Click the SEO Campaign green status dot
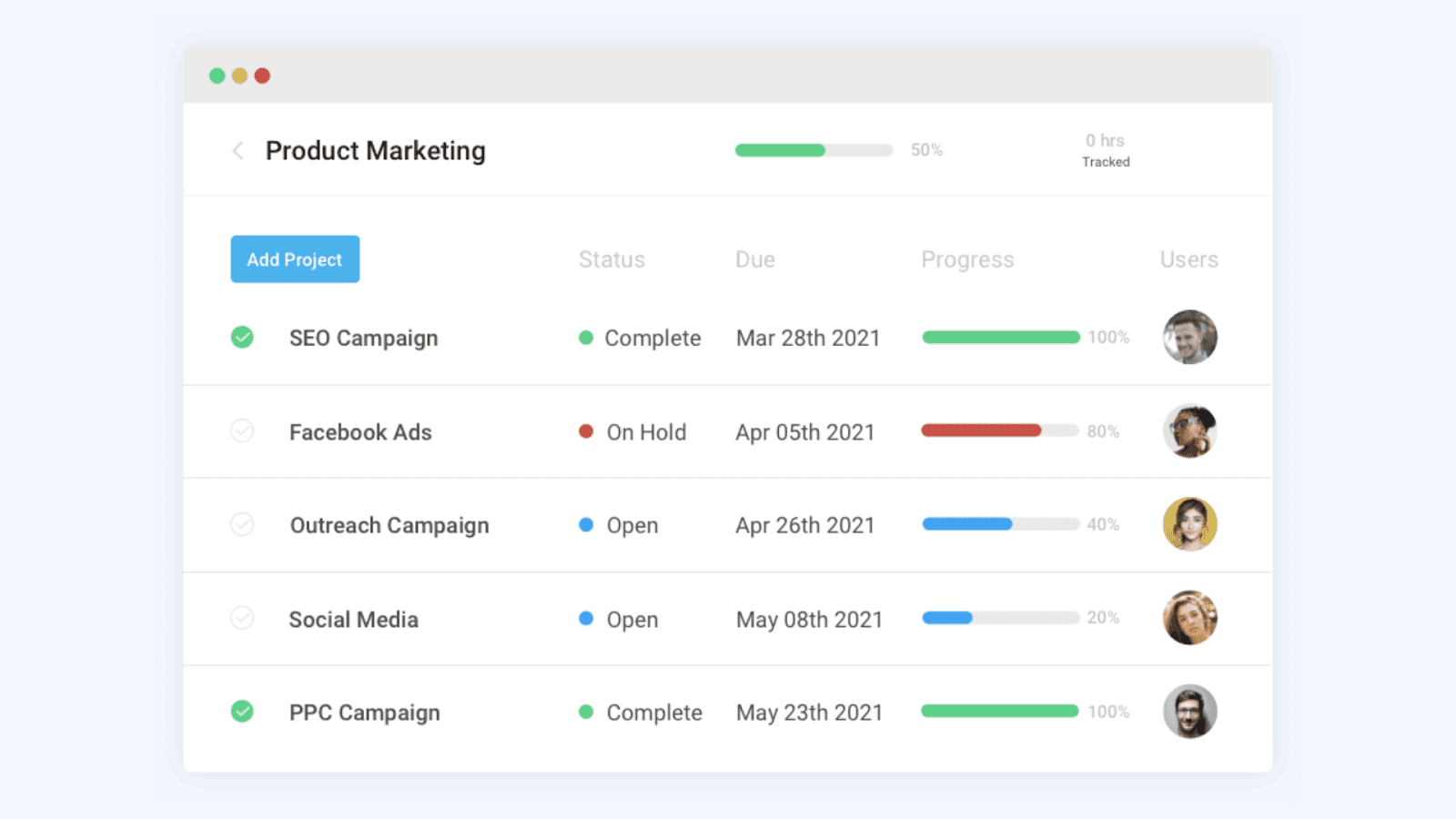The width and height of the screenshot is (1456, 819). click(586, 338)
